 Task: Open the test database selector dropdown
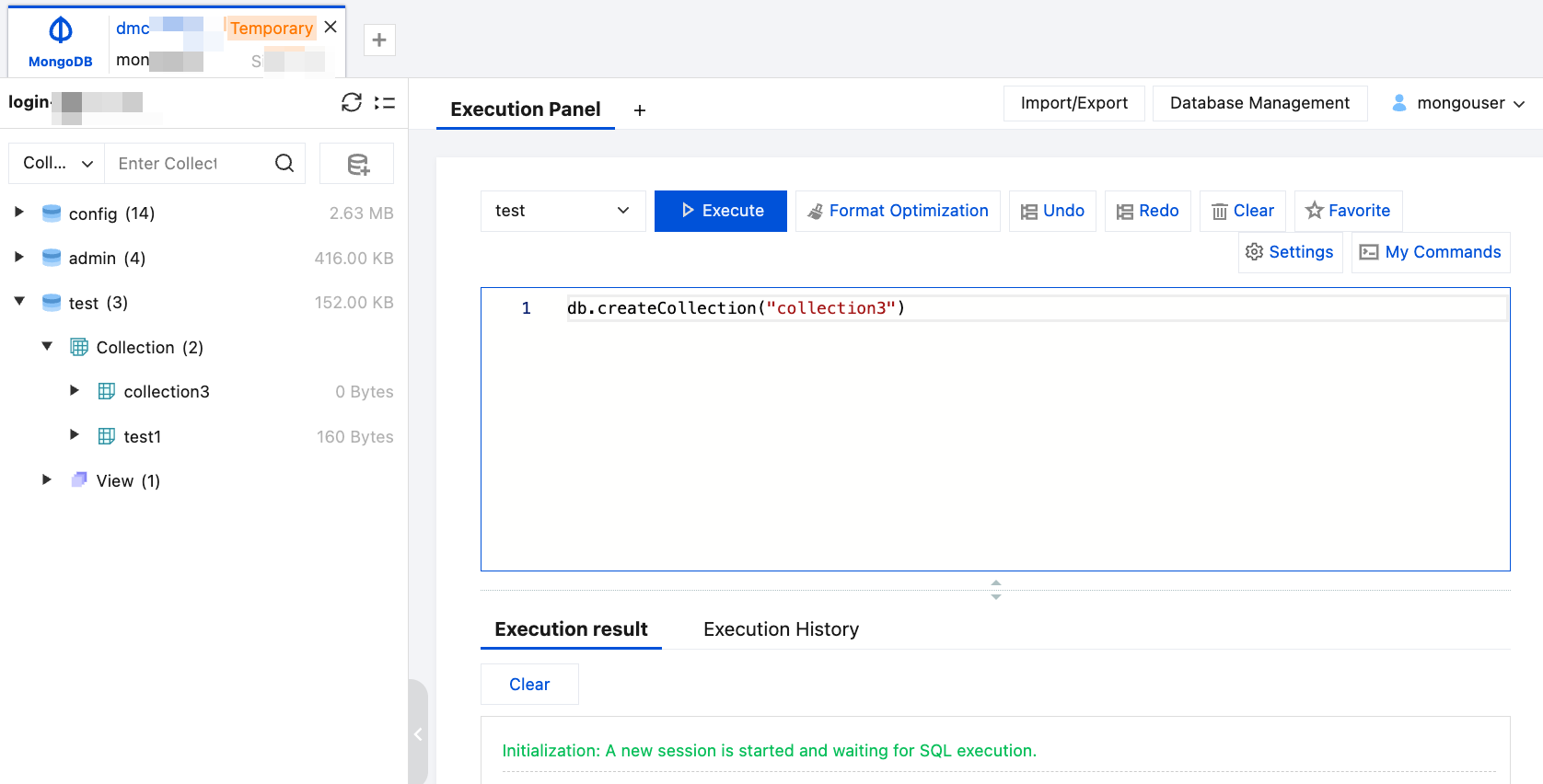click(563, 211)
